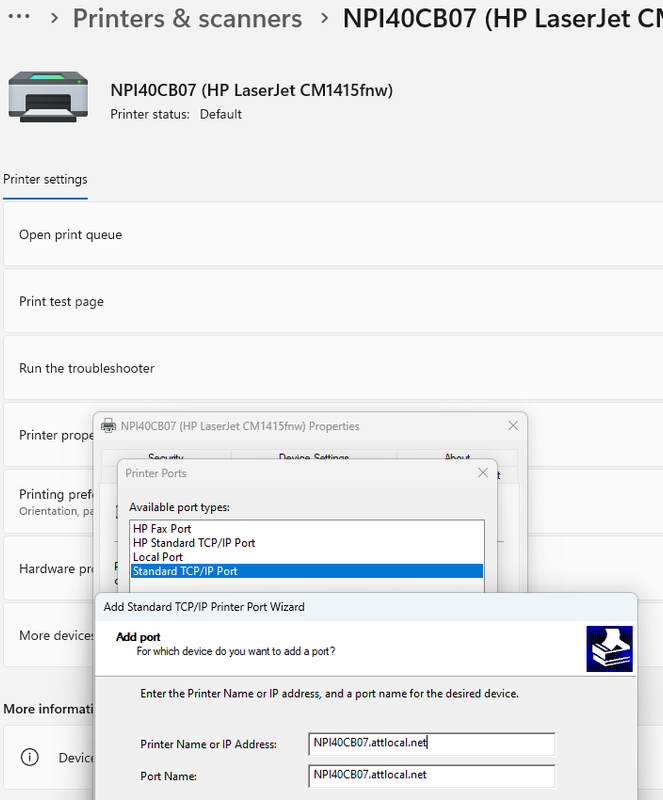
Task: Open print queue
Action: tap(70, 235)
